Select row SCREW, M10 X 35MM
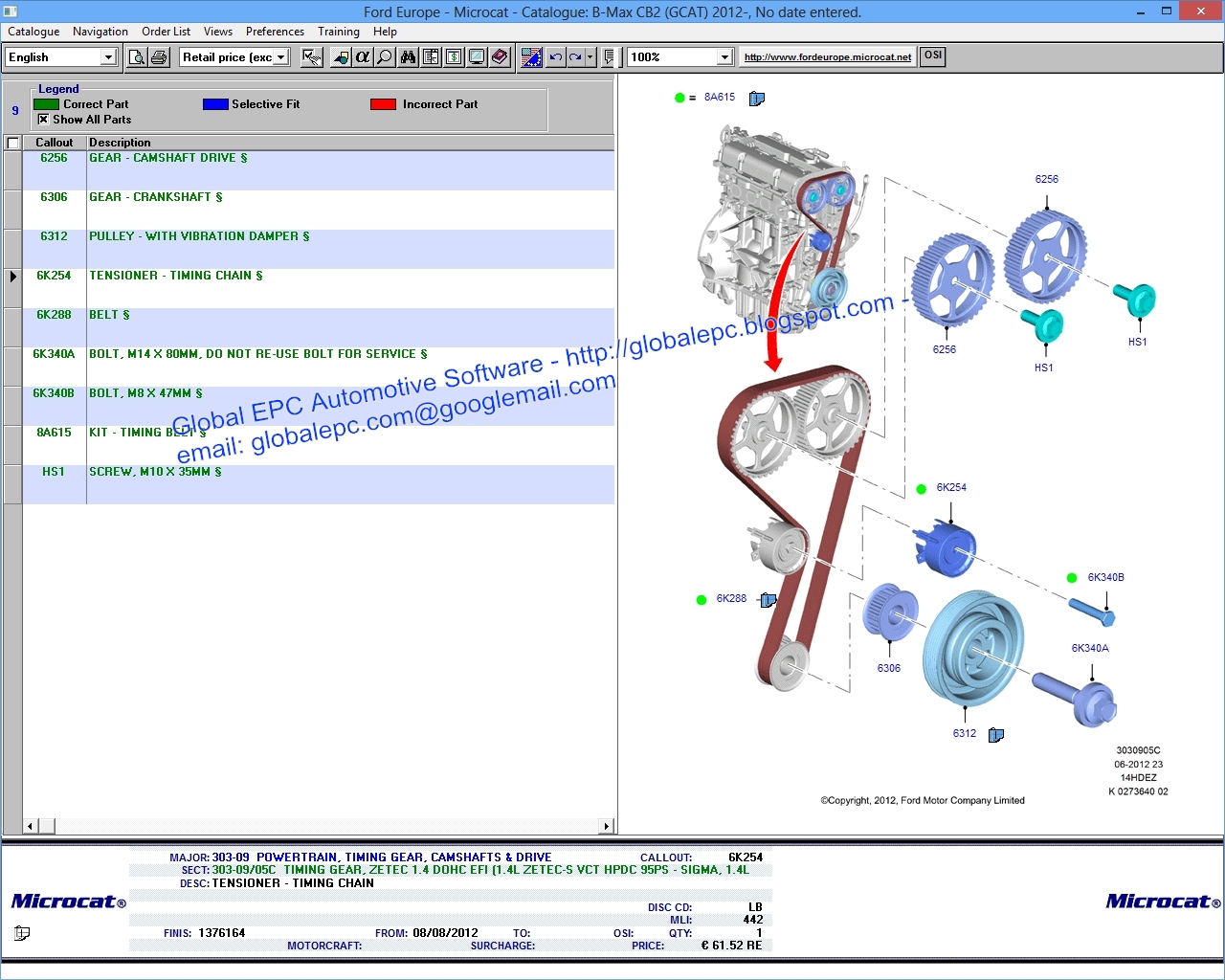1225x980 pixels. (x=319, y=484)
